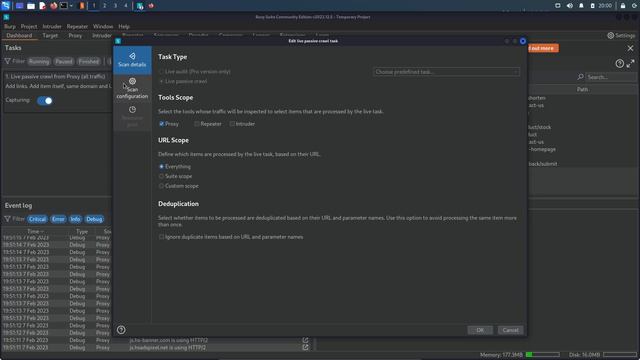Viewport: 640px width, 360px height.
Task: Toggle the Critical event log filter
Action: click(37, 219)
